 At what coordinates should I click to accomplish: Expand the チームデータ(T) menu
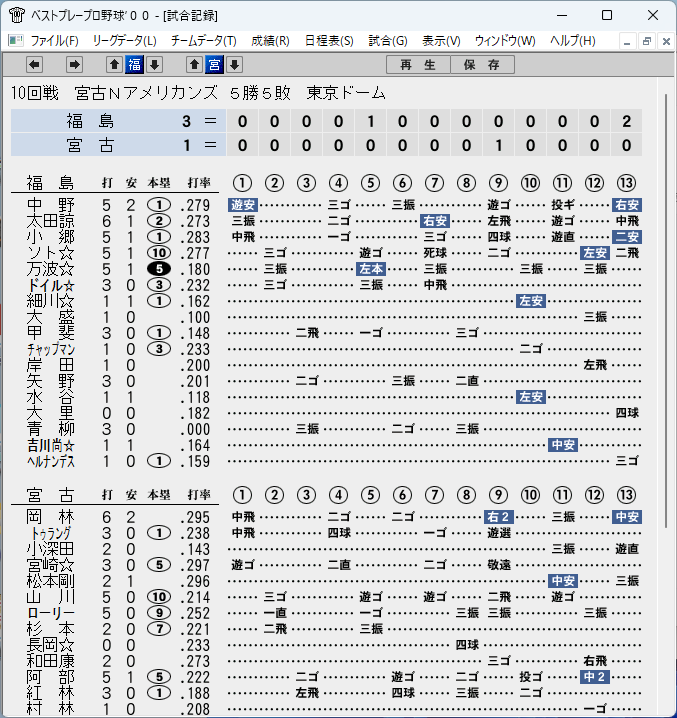click(x=204, y=41)
